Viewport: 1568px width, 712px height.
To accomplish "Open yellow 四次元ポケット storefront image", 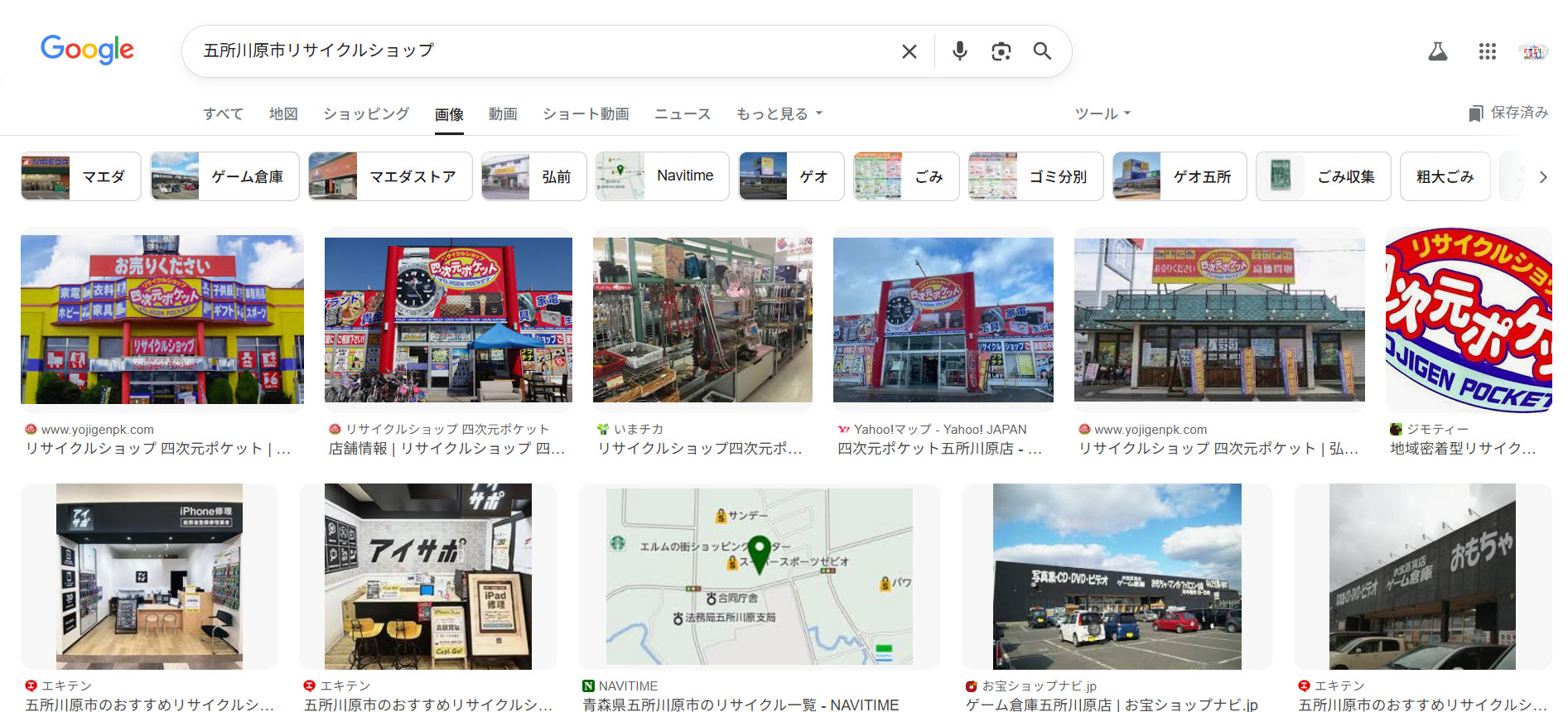I will 162,320.
